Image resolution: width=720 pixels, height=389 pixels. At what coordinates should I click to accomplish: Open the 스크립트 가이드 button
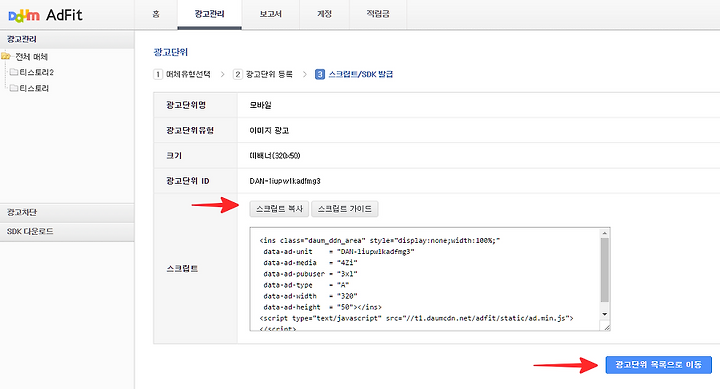click(344, 209)
